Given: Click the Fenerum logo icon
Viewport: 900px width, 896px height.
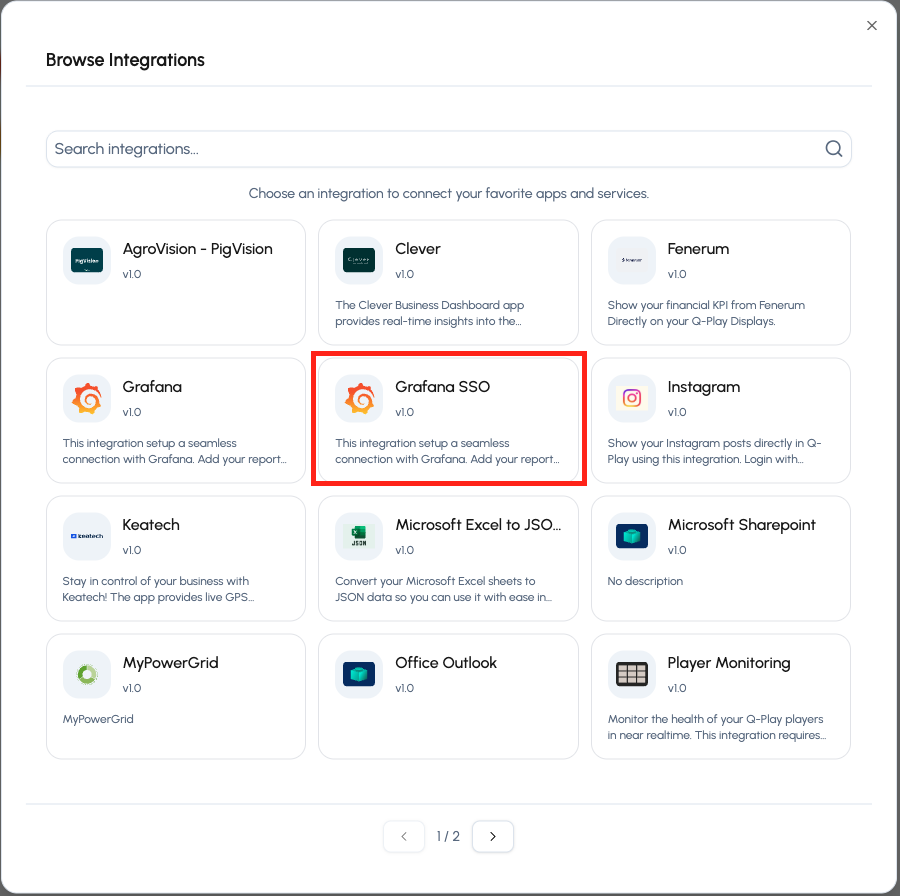Looking at the screenshot, I should [x=631, y=260].
